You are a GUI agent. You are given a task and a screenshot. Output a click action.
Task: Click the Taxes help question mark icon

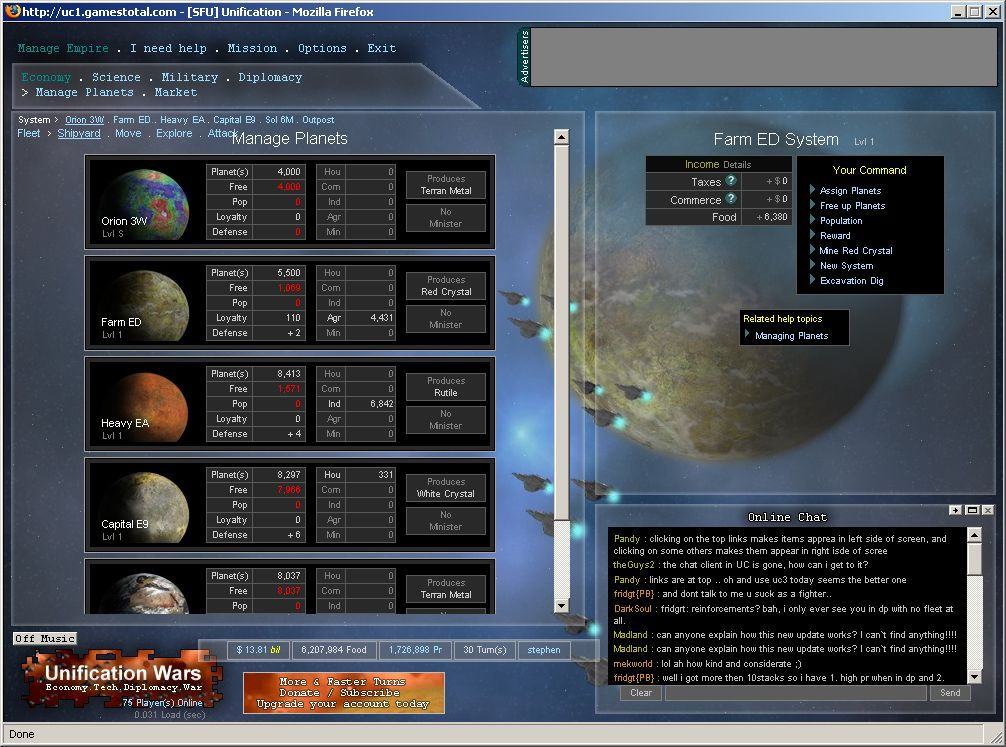tap(731, 181)
